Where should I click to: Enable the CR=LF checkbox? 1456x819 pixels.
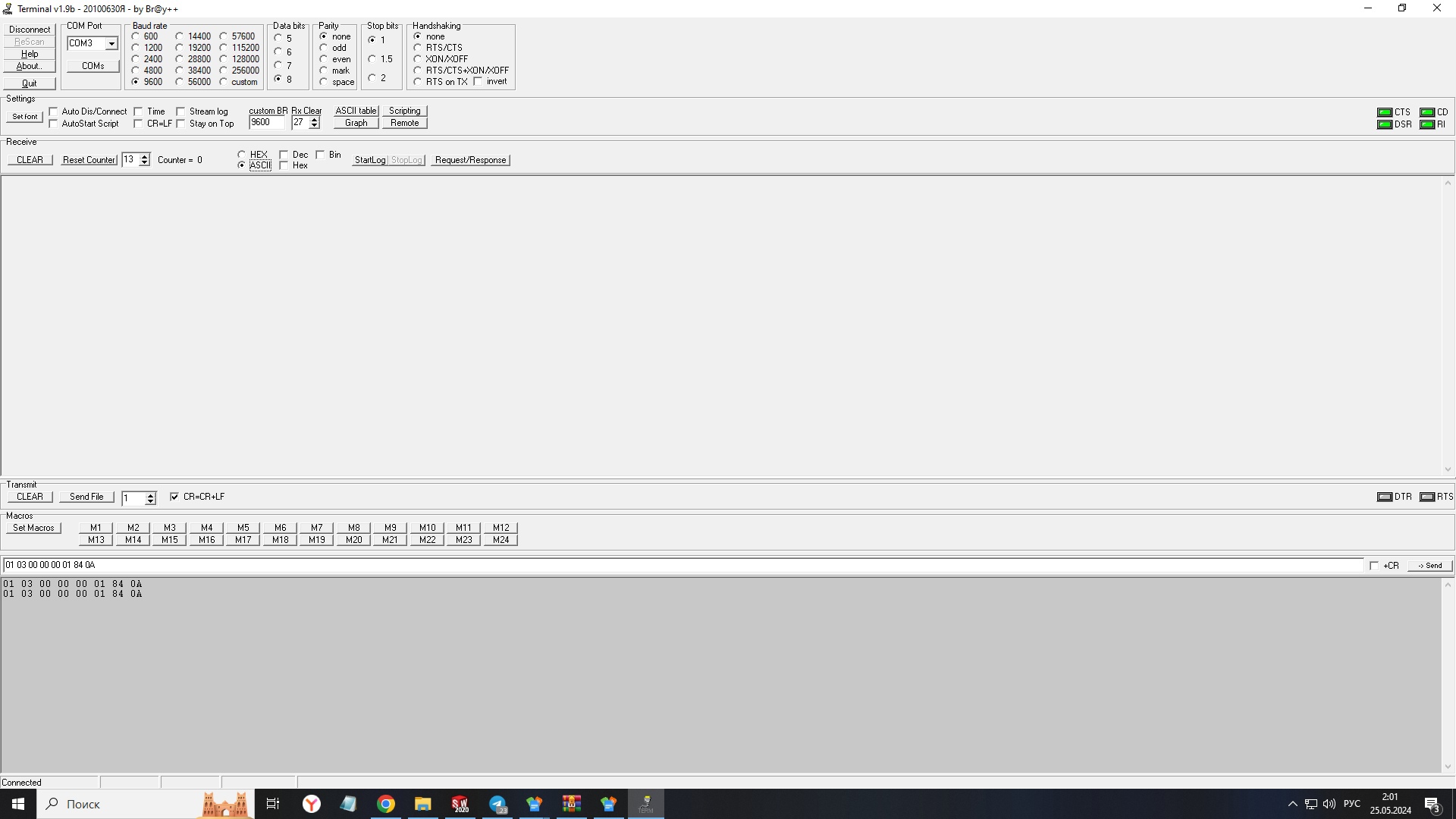pos(139,124)
